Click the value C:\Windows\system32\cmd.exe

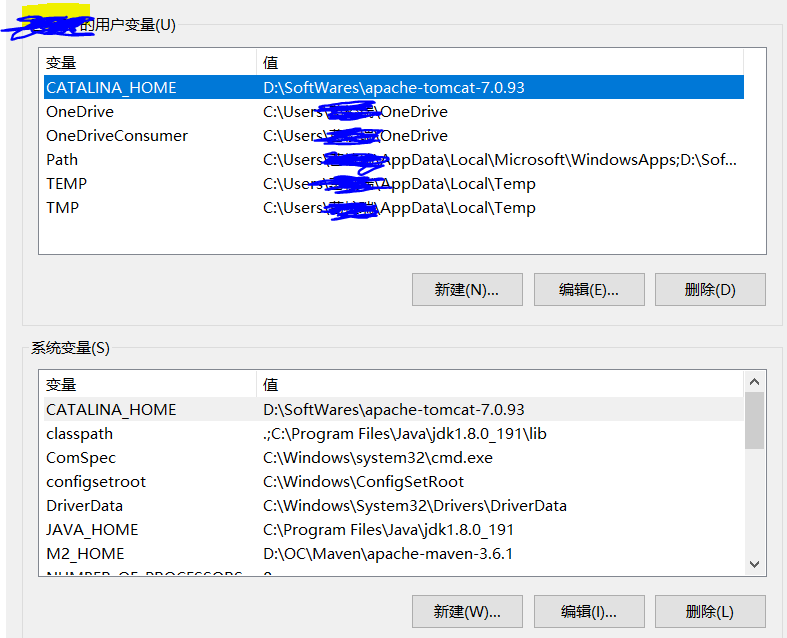(378, 458)
